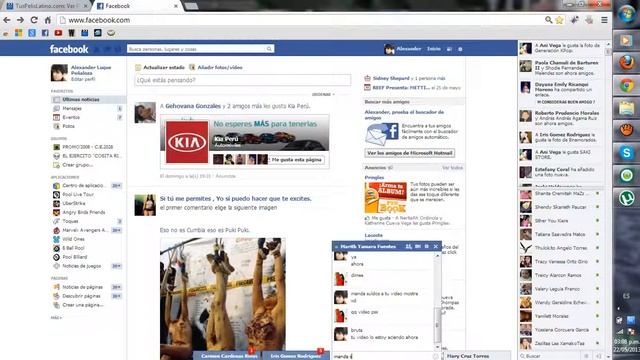640x360 pixels.
Task: Open Ver todos link next to Anuncios
Action: click(x=452, y=168)
